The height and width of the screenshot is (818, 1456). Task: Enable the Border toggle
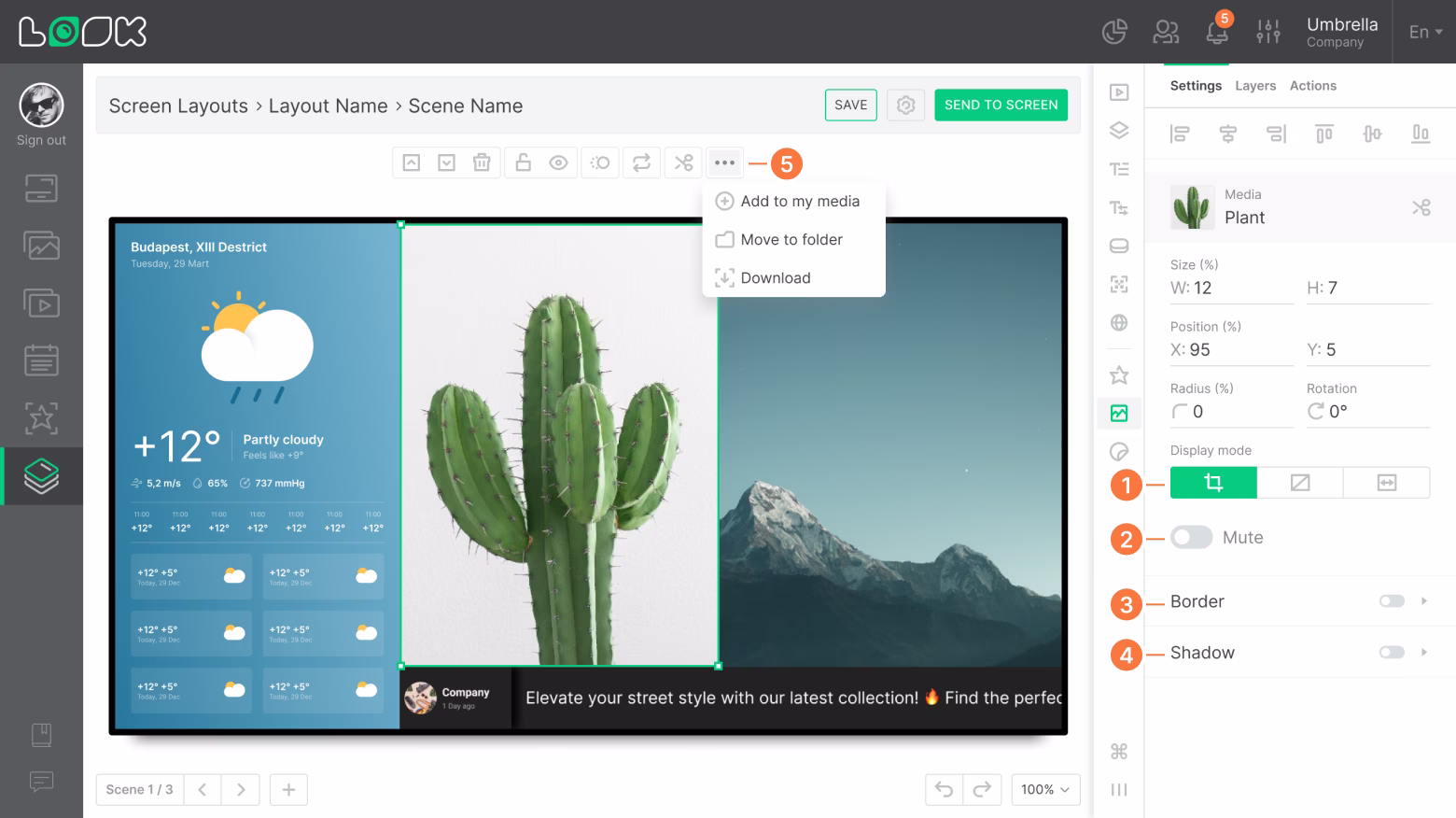pos(1392,601)
